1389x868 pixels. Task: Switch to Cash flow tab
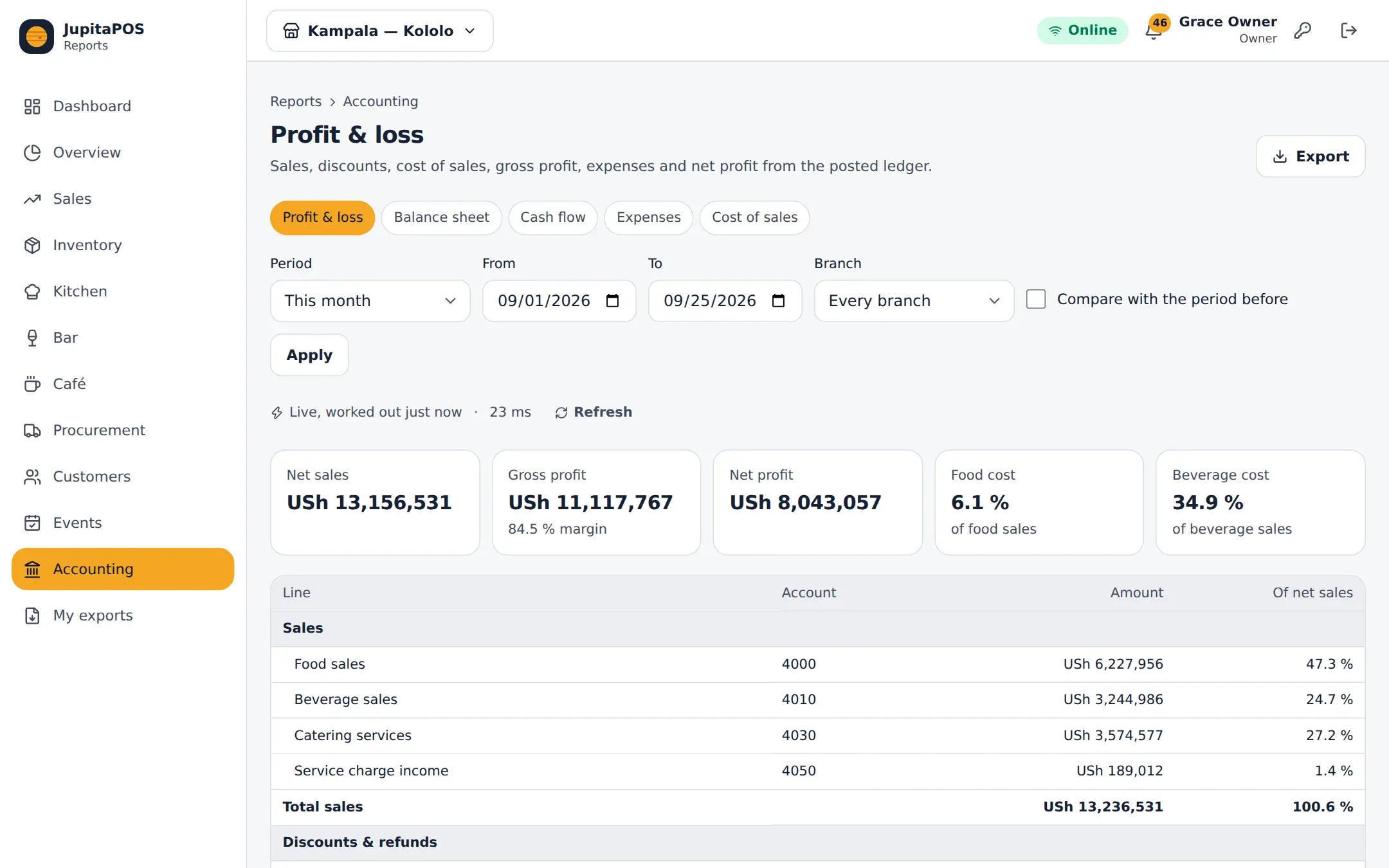(552, 217)
